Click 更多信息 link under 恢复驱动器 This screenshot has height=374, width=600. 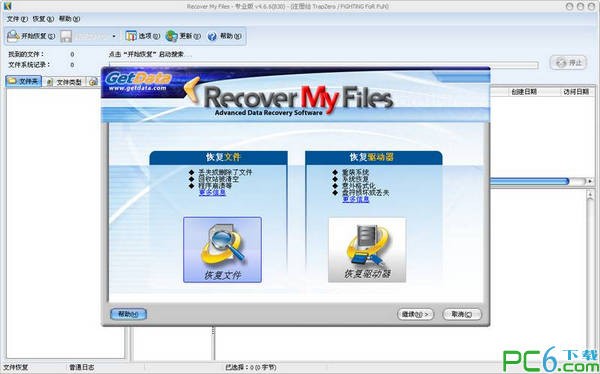tap(356, 199)
